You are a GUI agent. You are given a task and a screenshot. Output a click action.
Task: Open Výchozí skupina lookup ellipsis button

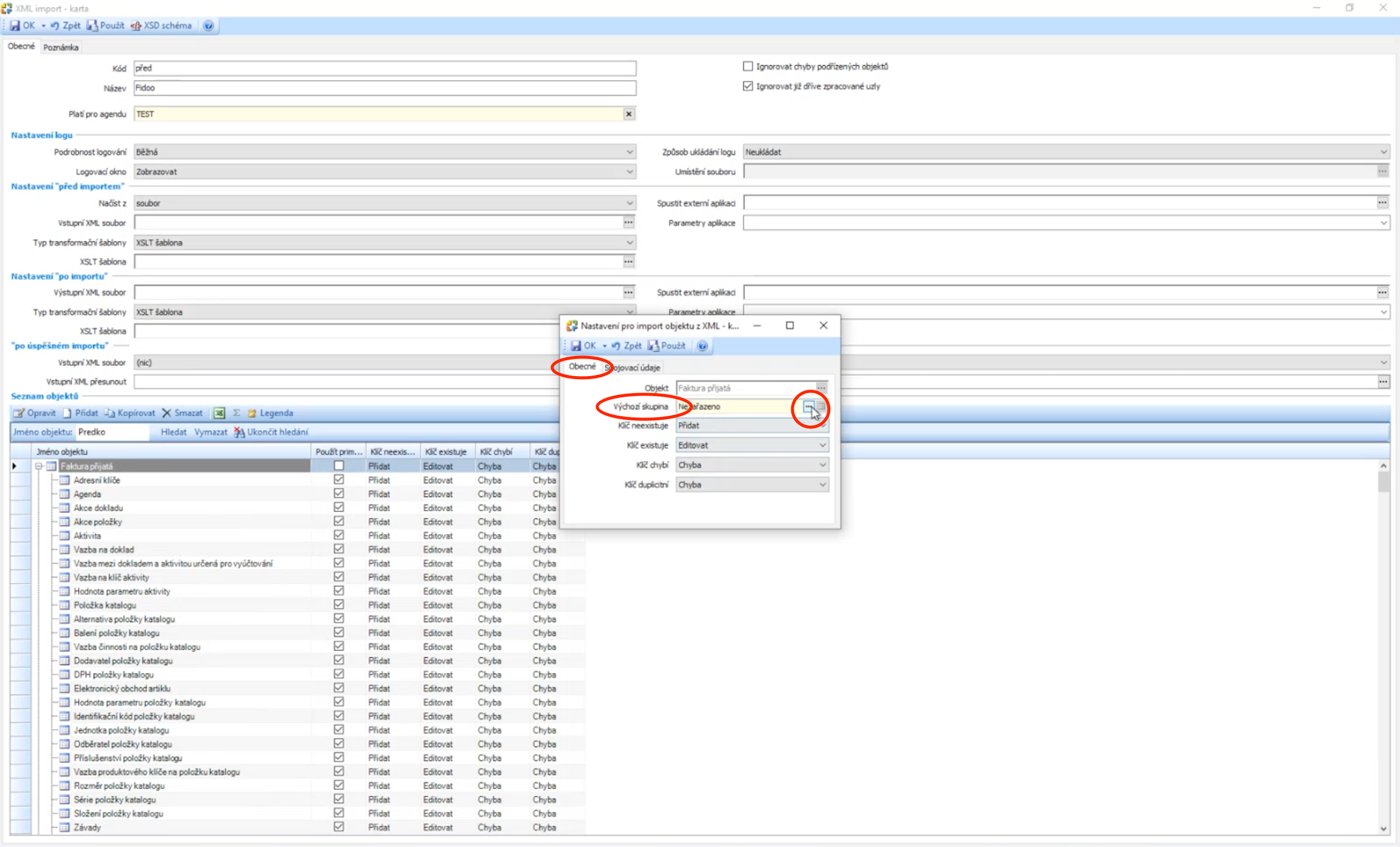pos(808,406)
